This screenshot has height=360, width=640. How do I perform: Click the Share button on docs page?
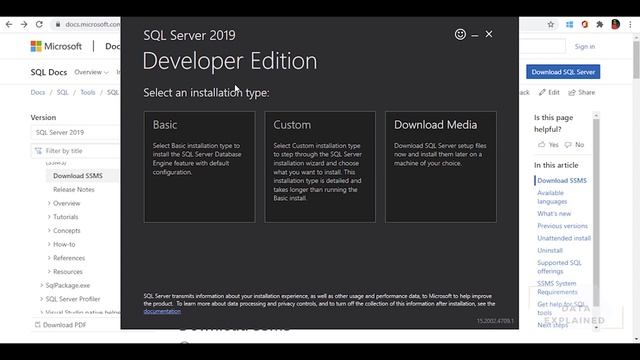click(x=582, y=92)
